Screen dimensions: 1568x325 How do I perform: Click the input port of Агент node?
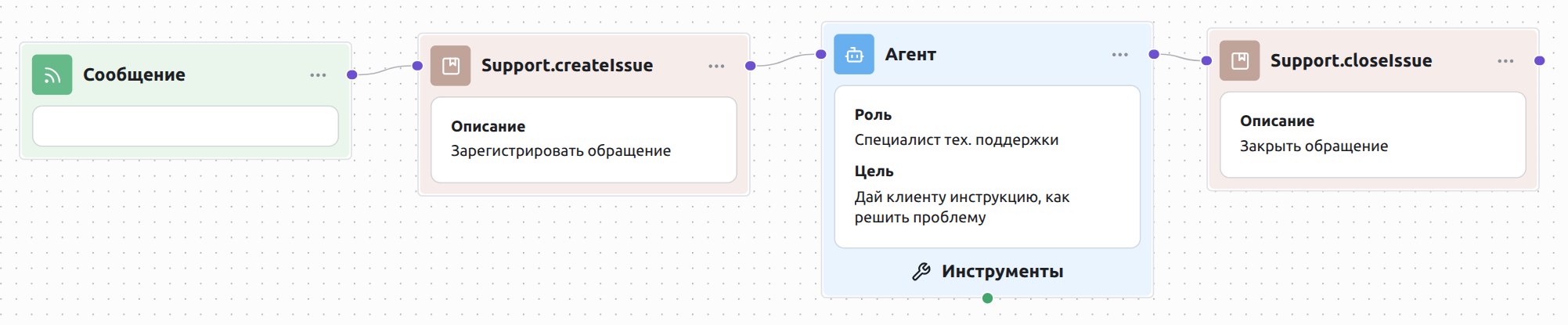[821, 54]
